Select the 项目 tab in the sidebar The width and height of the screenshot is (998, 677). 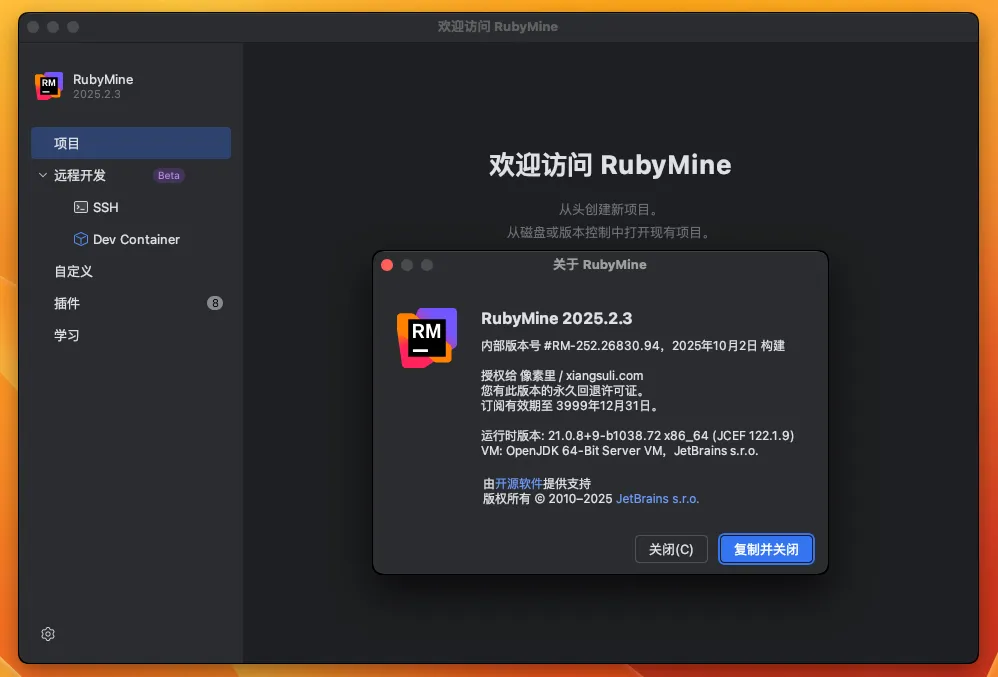pos(67,143)
